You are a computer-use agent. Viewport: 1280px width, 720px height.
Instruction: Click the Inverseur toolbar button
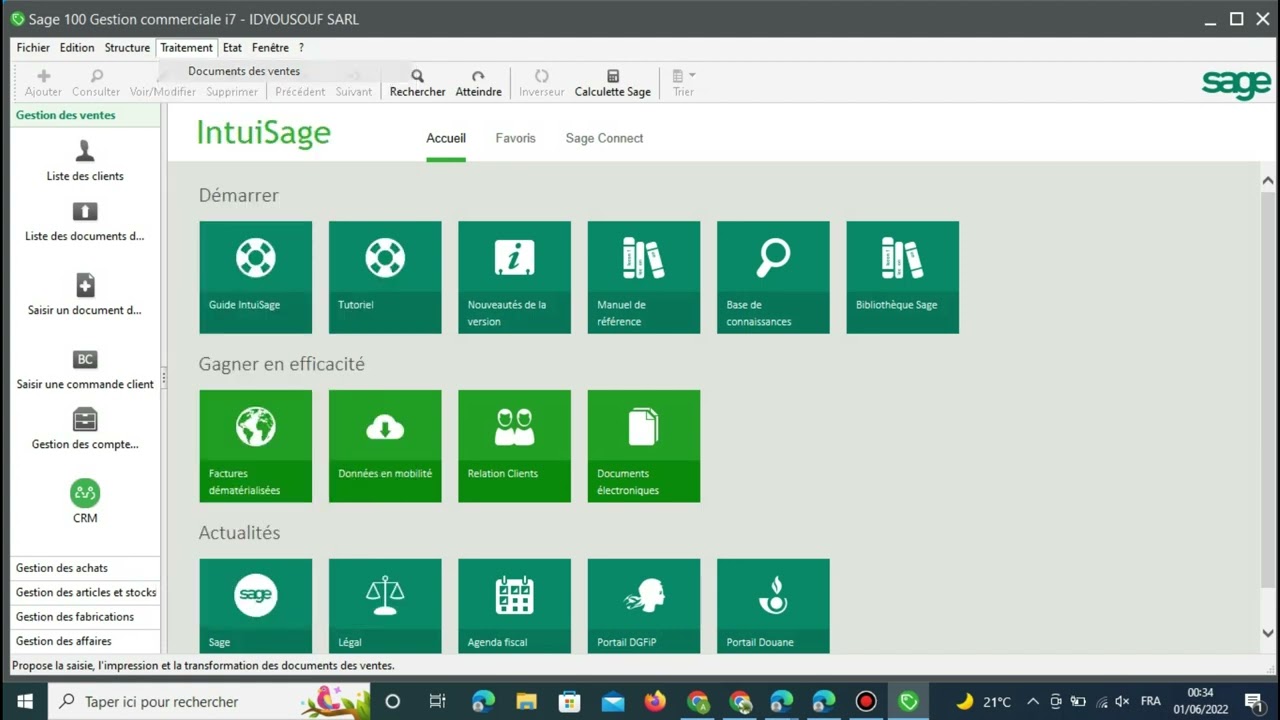[x=541, y=83]
